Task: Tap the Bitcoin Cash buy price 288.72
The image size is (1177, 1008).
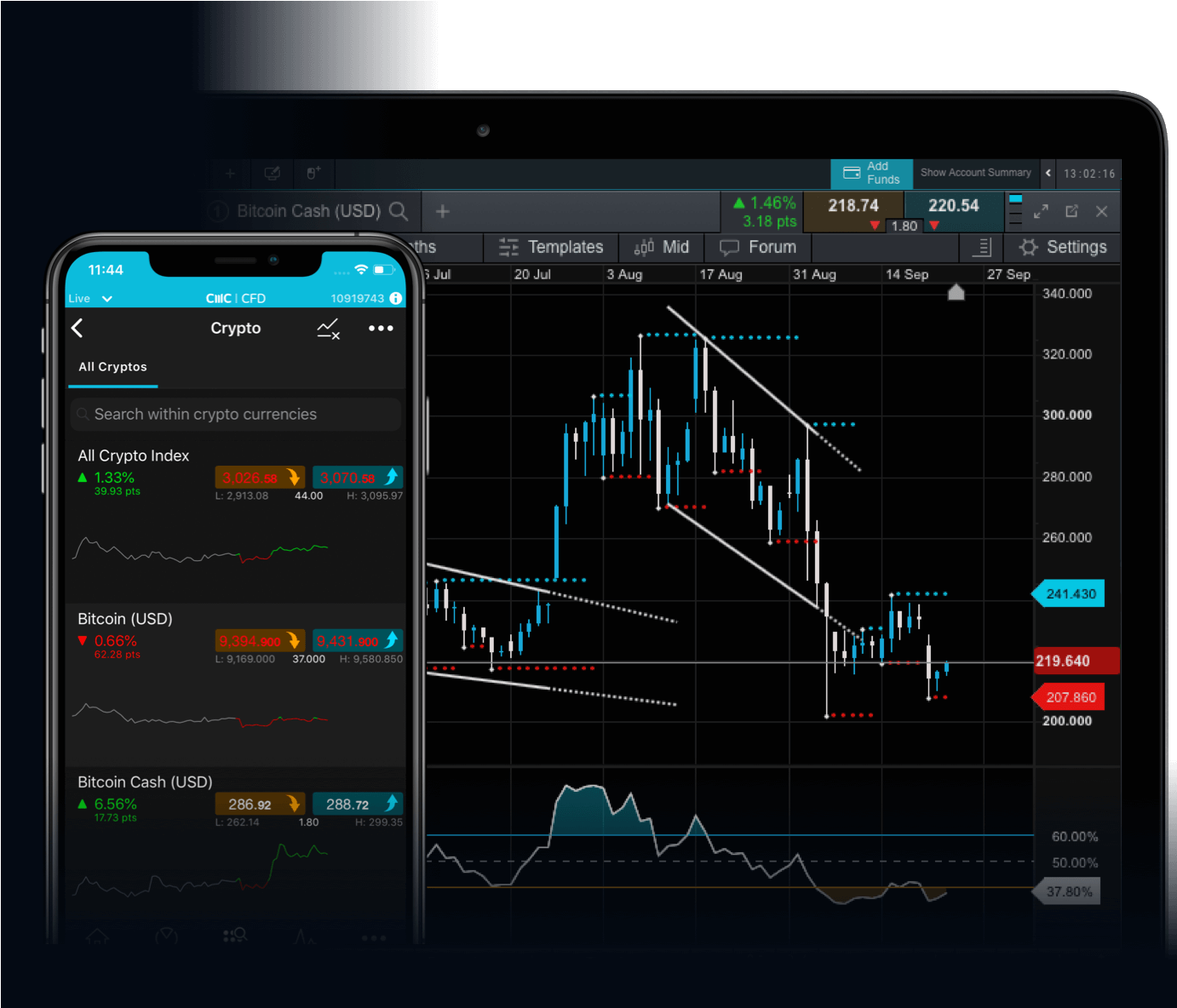Action: click(x=358, y=805)
